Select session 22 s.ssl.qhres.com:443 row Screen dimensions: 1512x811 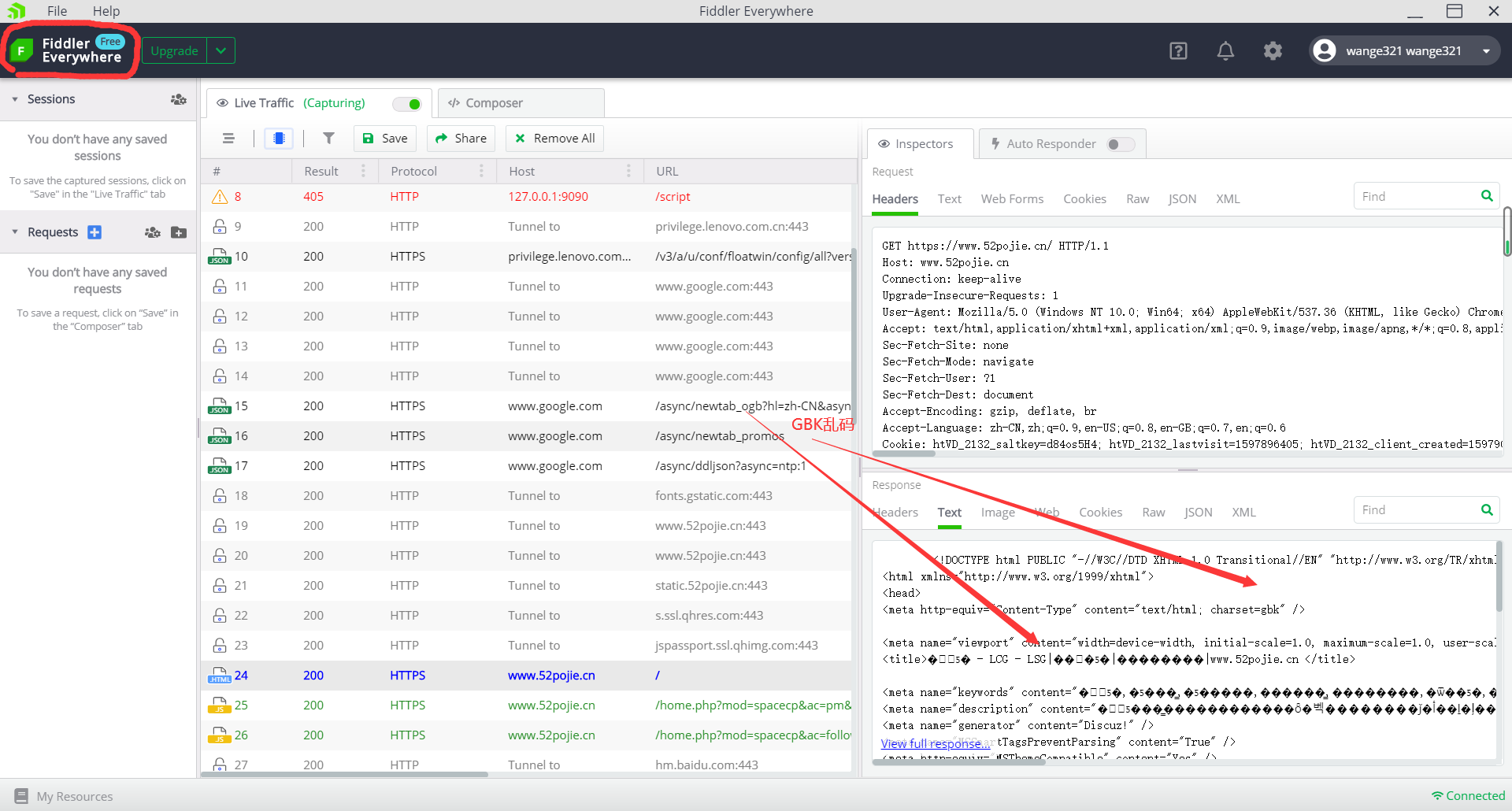click(528, 616)
